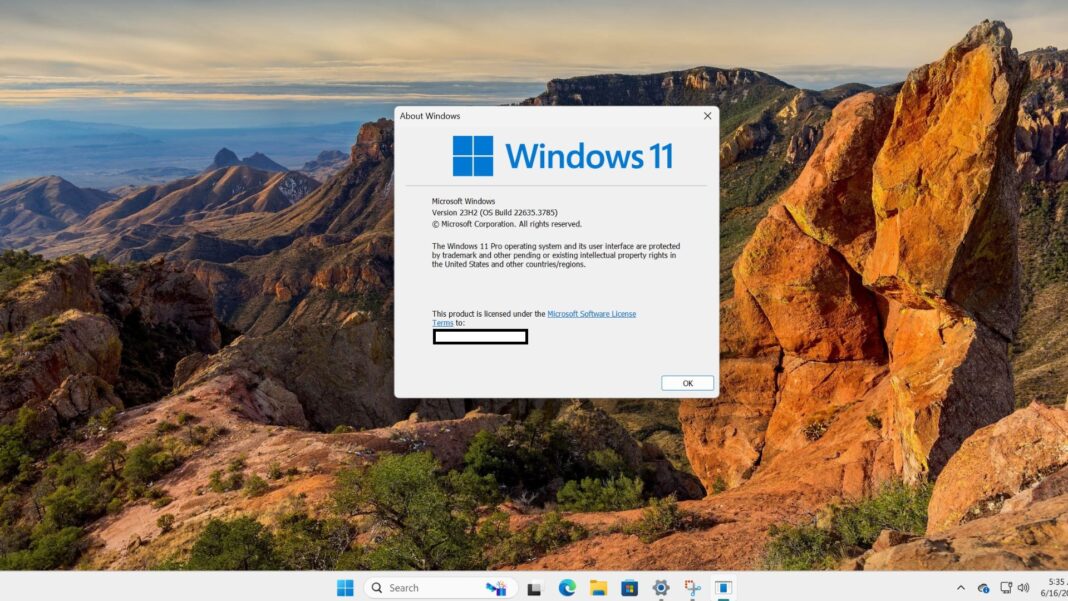The height and width of the screenshot is (601, 1068).
Task: Select the active app on the taskbar
Action: (723, 587)
